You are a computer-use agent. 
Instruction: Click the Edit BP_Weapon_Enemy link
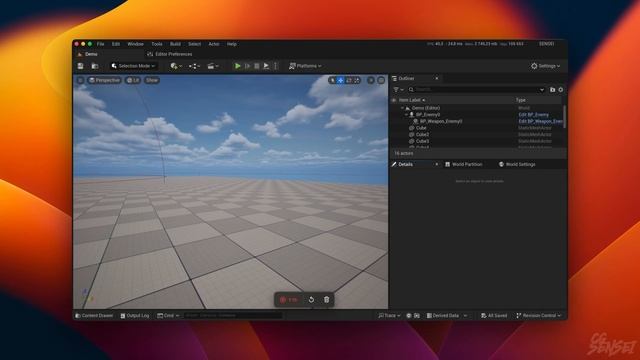[540, 121]
